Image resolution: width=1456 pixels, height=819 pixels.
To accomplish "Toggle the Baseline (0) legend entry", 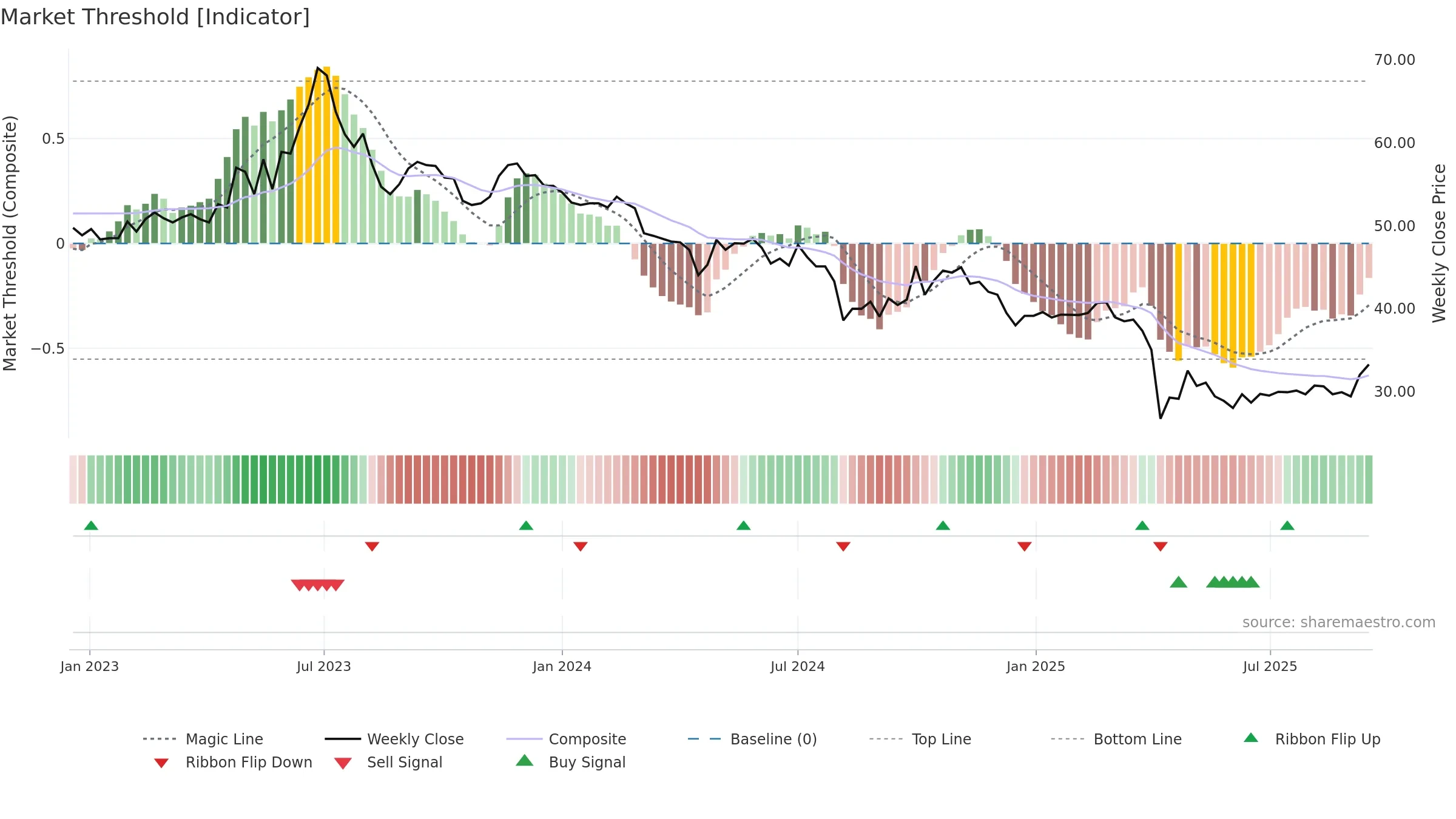I will tap(752, 739).
